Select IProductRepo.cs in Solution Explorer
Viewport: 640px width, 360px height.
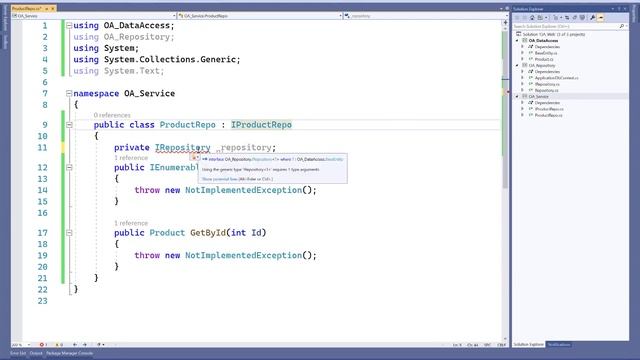[549, 109]
